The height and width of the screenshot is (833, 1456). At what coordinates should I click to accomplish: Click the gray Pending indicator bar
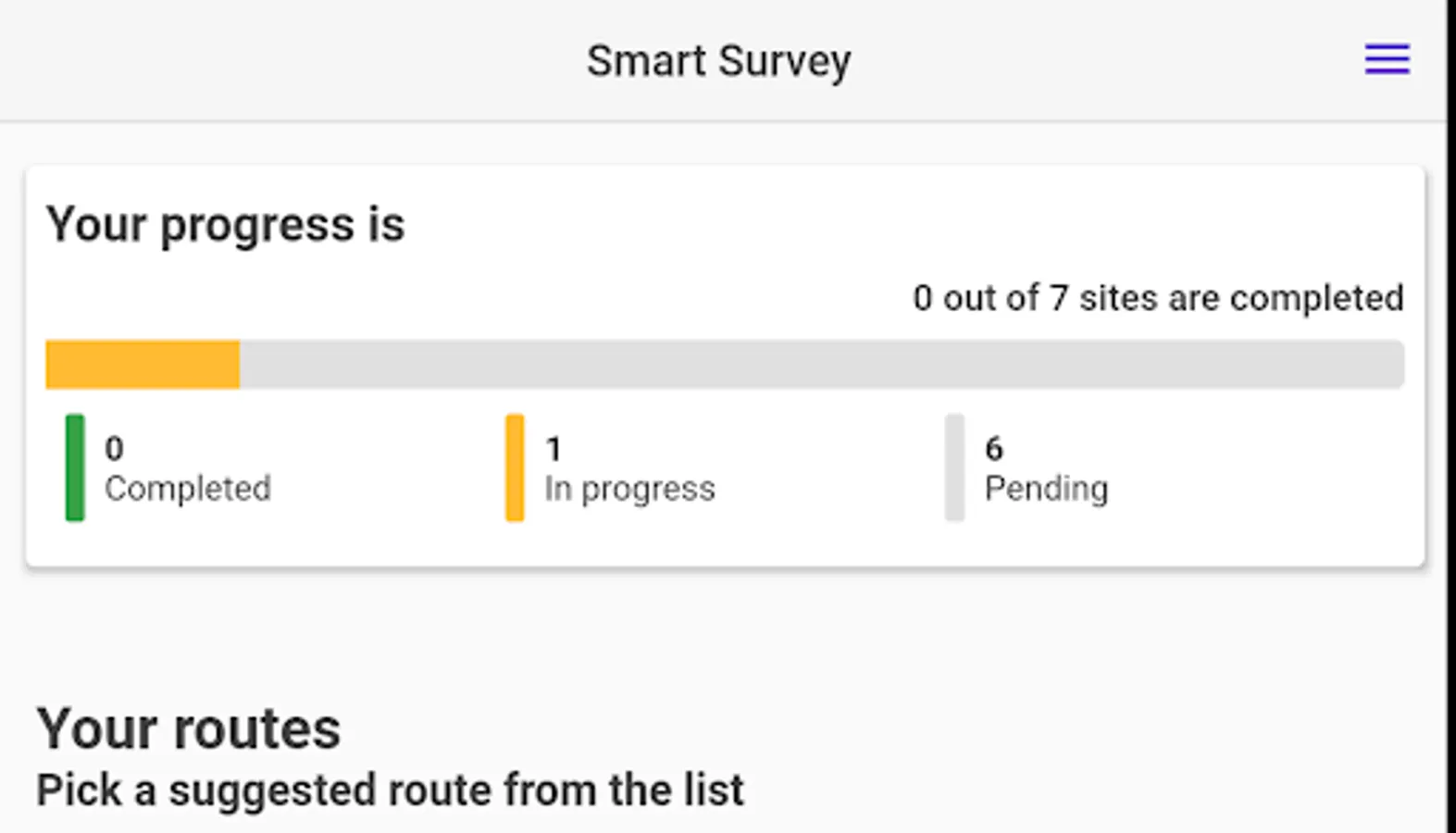954,467
